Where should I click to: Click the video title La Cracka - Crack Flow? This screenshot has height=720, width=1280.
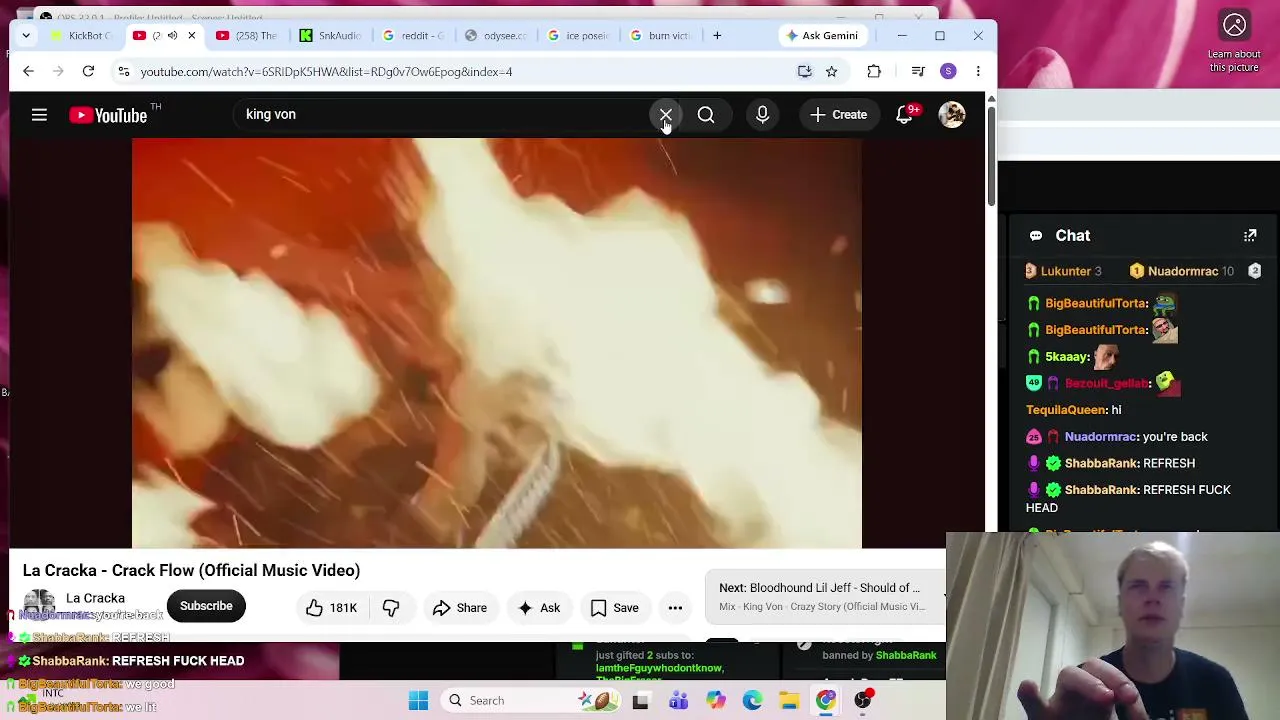click(191, 570)
